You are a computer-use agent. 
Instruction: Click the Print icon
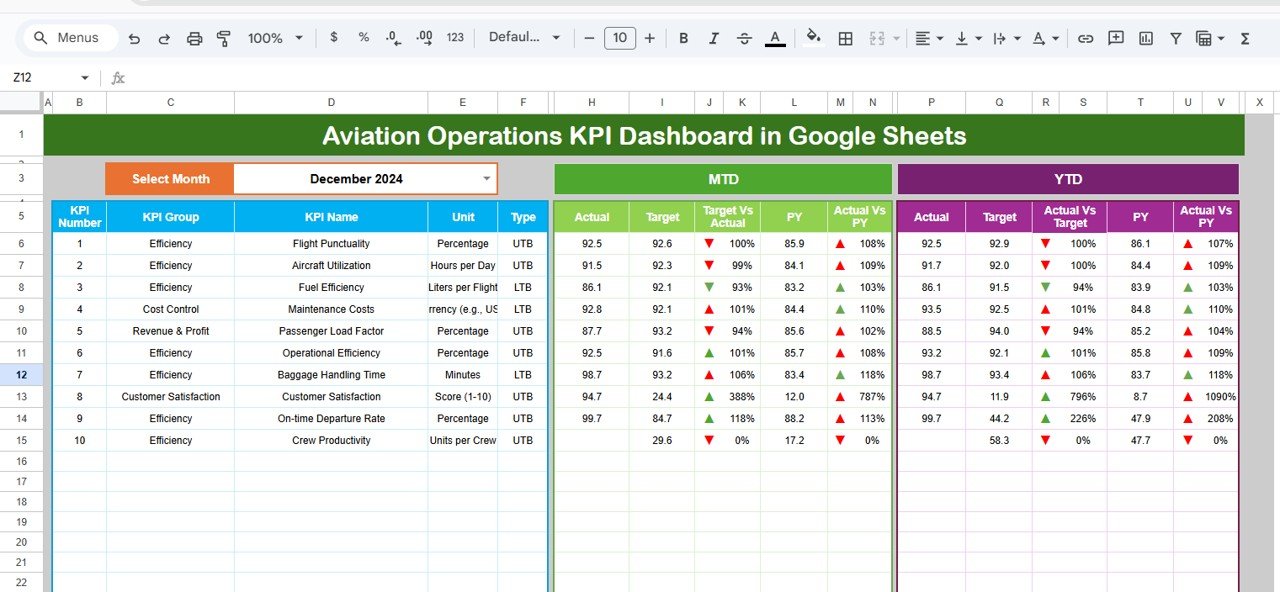[x=194, y=37]
